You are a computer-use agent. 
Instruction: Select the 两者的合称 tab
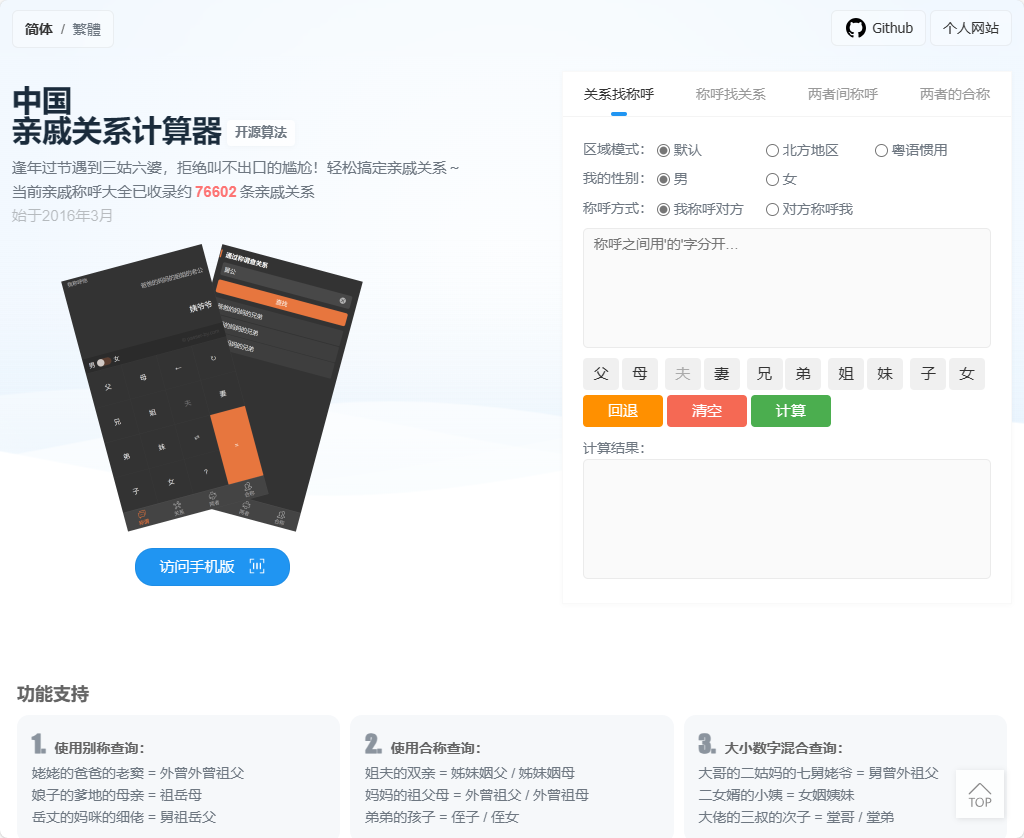click(x=955, y=94)
